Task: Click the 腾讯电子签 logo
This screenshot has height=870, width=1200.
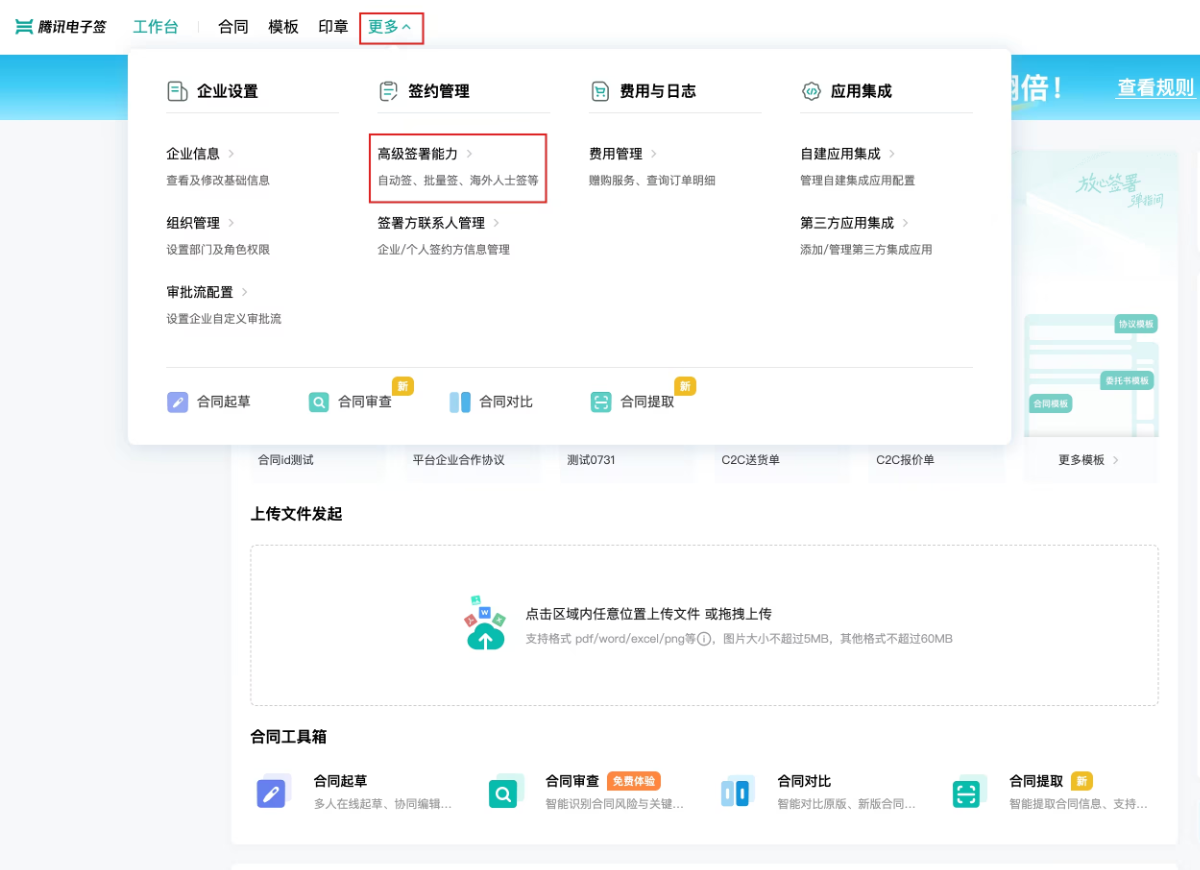Action: point(60,26)
